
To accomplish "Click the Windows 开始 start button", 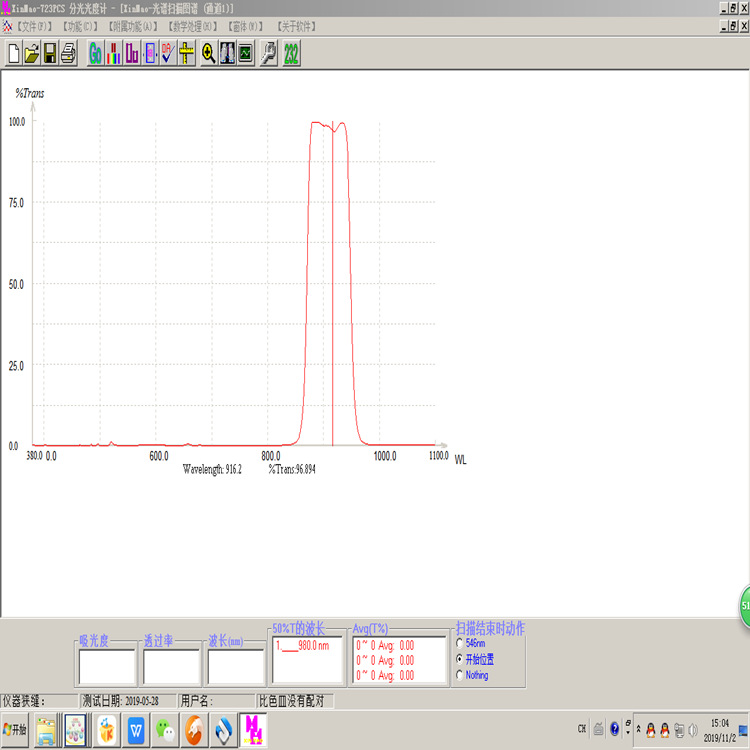I will 15,731.
